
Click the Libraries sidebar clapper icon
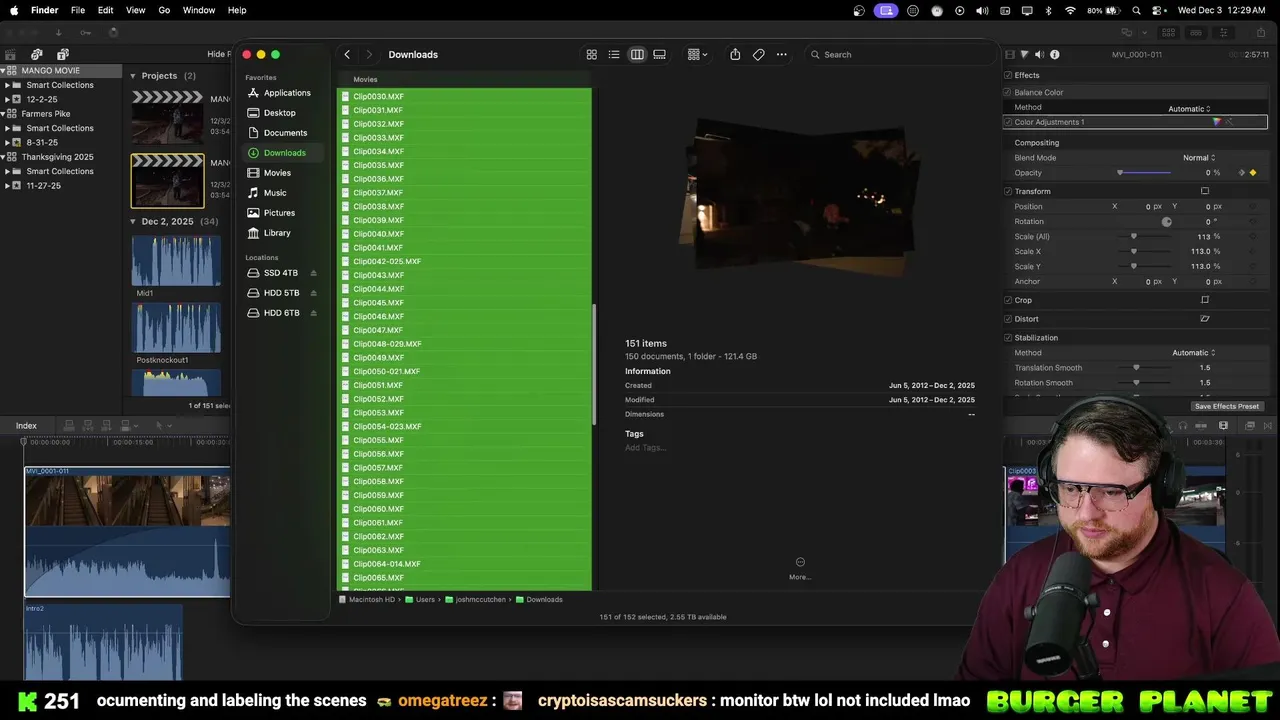(11, 54)
